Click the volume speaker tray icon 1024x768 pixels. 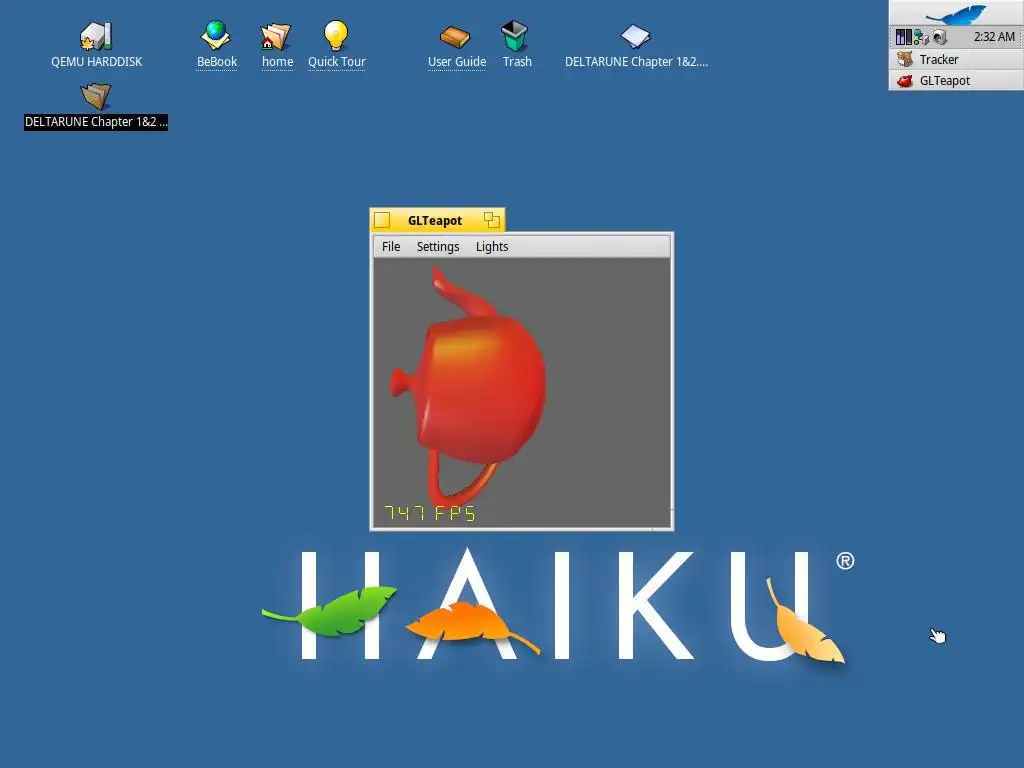click(940, 37)
